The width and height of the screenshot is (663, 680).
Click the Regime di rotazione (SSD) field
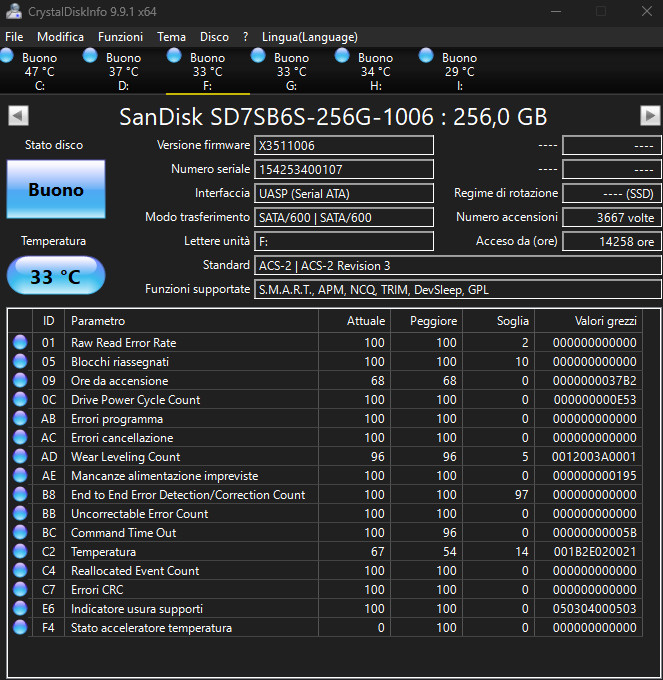tap(611, 193)
